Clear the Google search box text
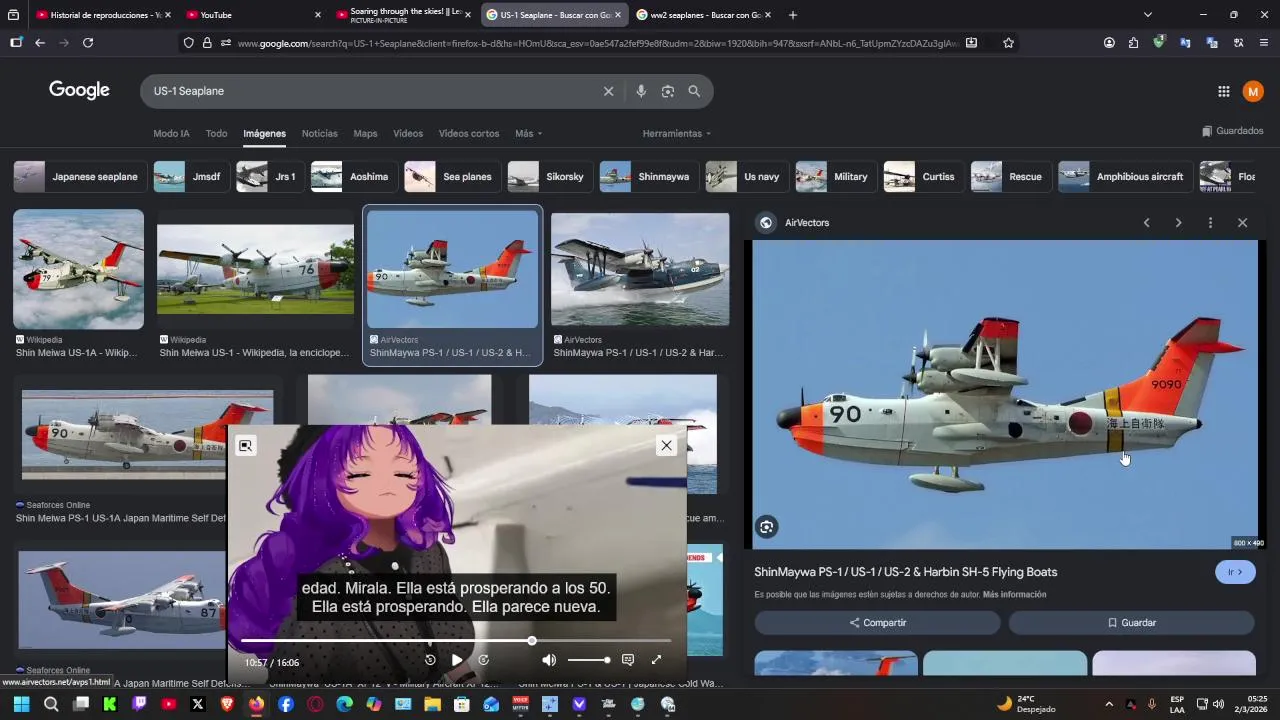This screenshot has height=720, width=1280. click(x=608, y=91)
